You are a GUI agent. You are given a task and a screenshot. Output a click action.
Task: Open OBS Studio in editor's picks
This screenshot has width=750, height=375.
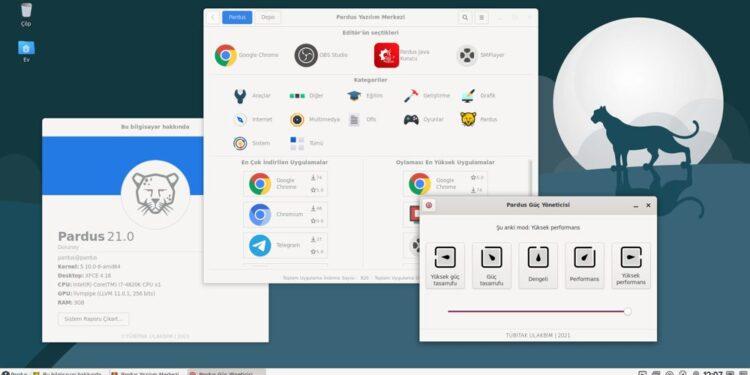pyautogui.click(x=321, y=55)
